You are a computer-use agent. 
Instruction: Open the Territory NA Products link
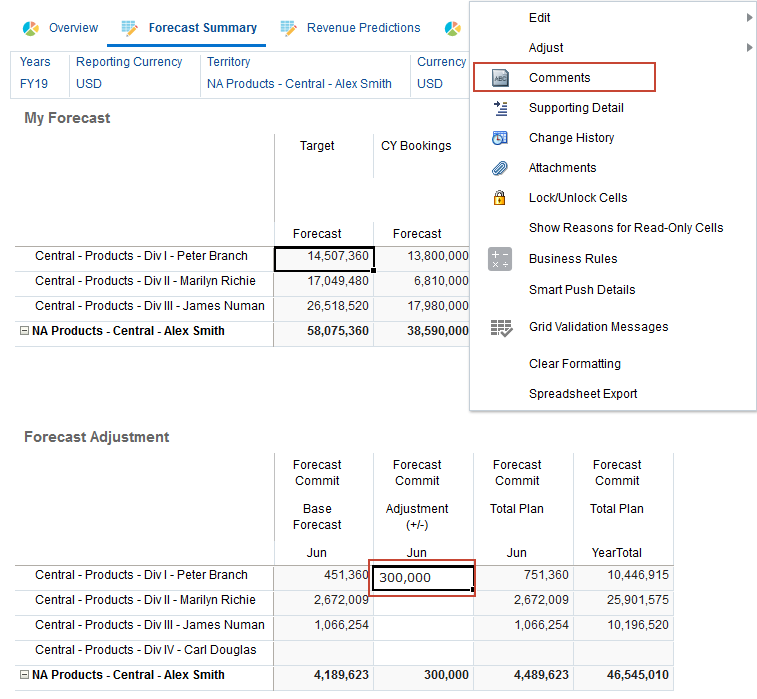(299, 84)
